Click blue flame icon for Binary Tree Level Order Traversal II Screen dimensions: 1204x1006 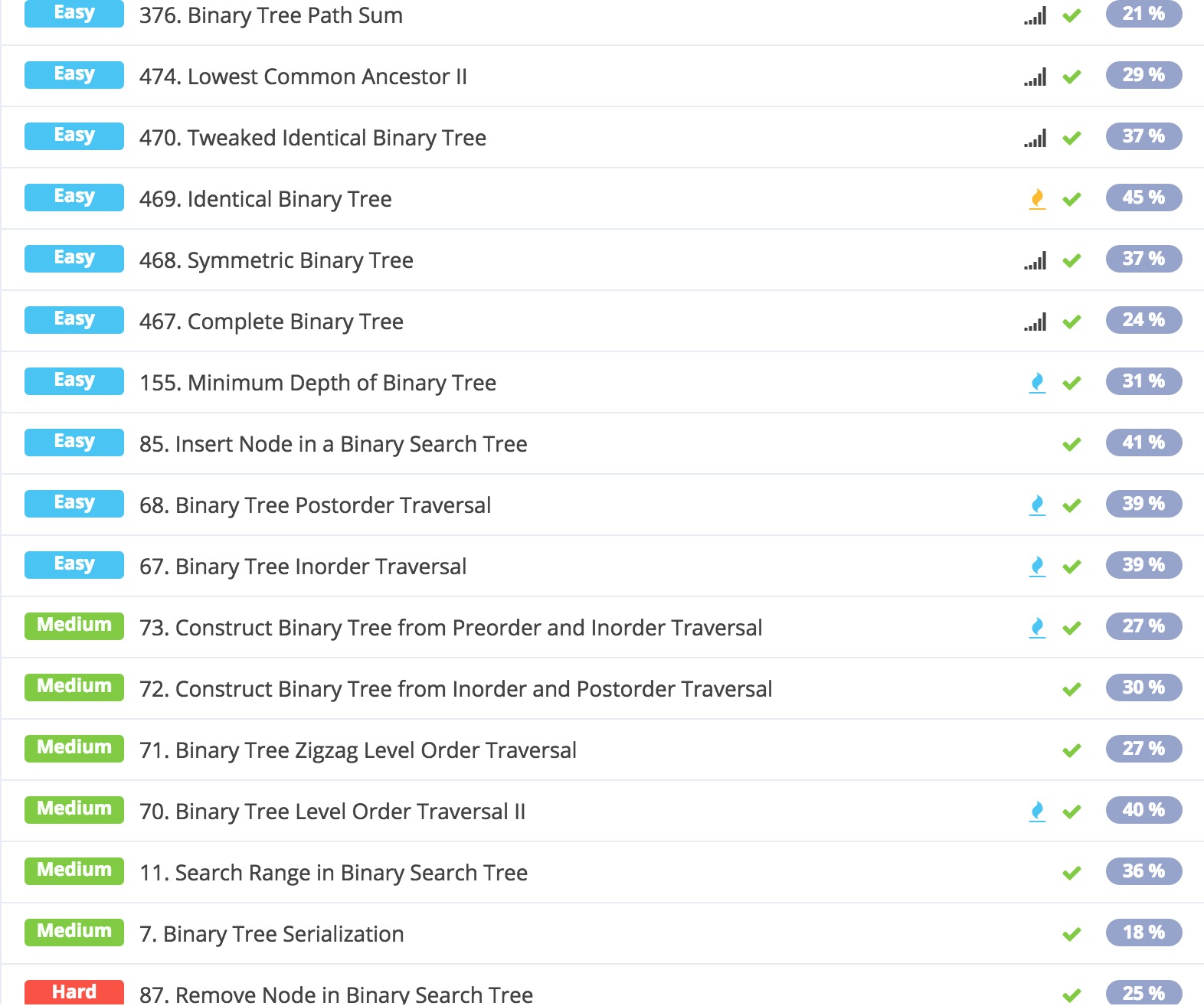point(1037,812)
